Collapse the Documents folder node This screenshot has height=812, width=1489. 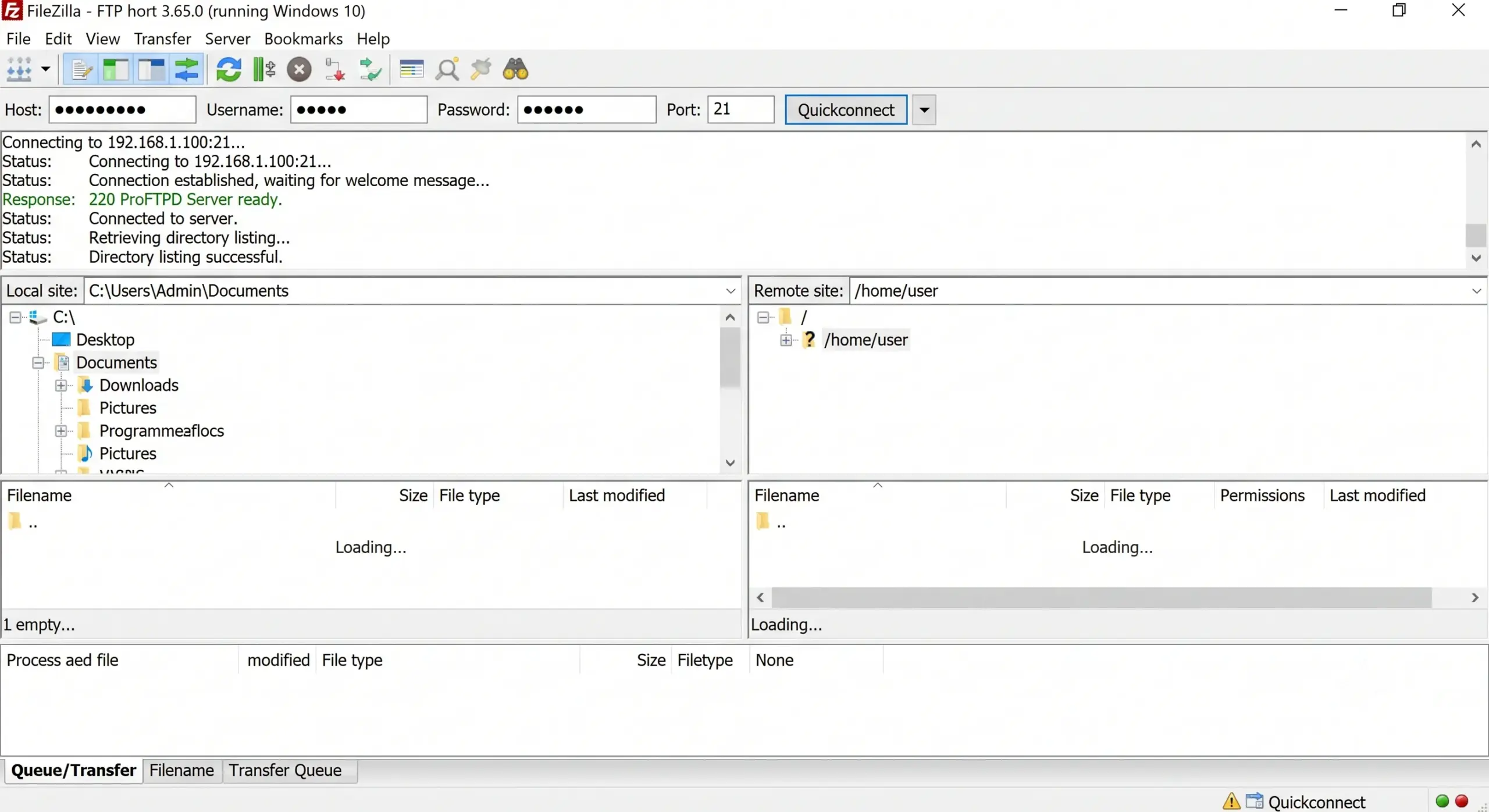point(38,363)
